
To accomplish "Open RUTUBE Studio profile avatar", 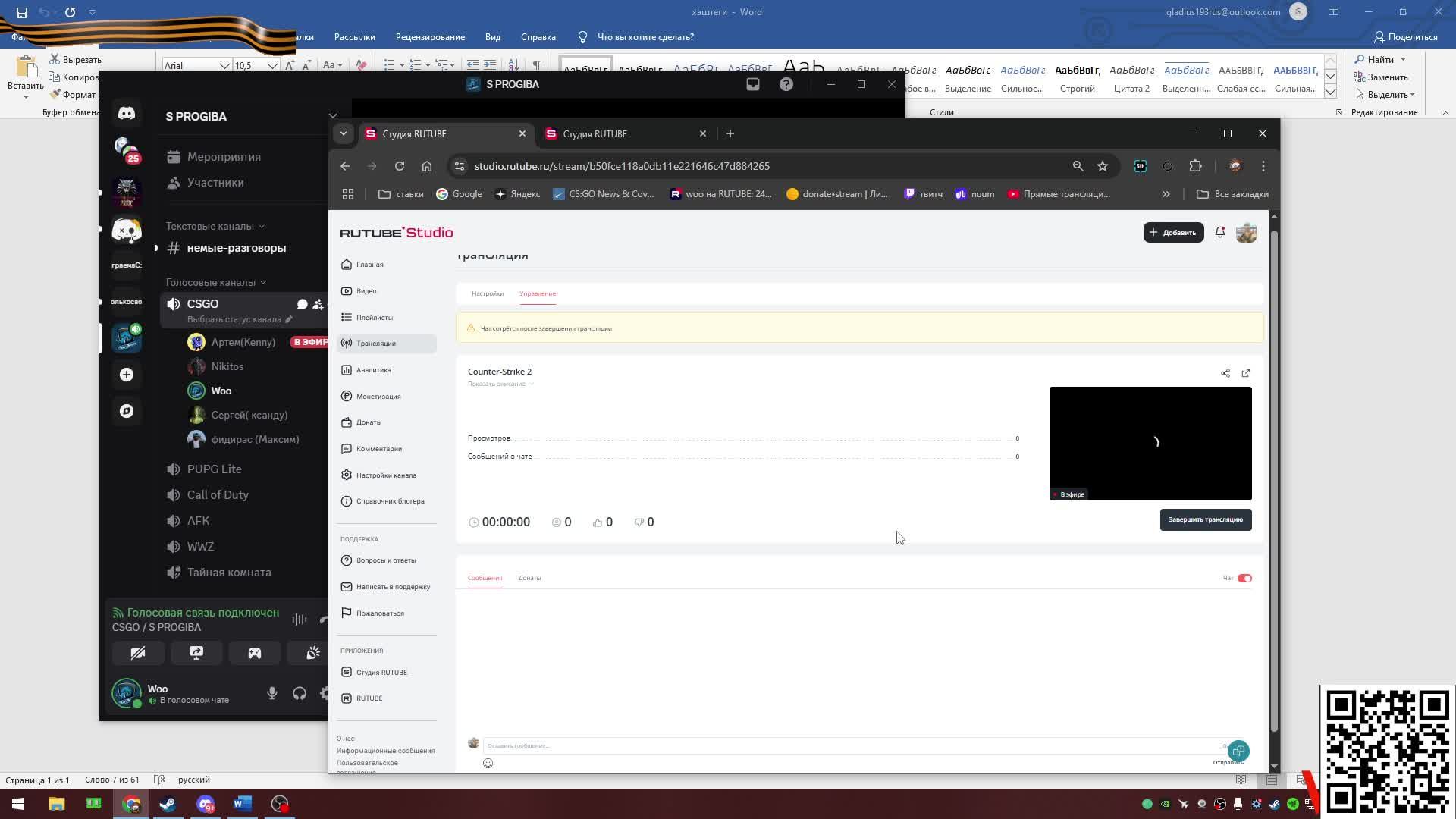I will click(x=1246, y=233).
